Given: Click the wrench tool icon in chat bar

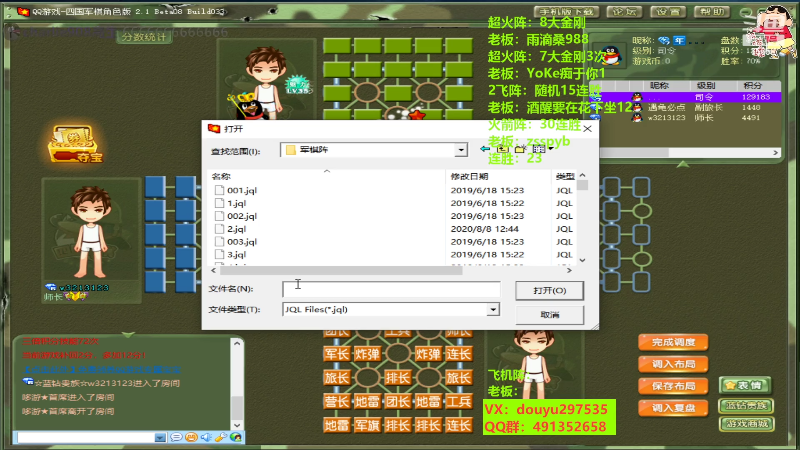Looking at the screenshot, I should pyautogui.click(x=220, y=437).
